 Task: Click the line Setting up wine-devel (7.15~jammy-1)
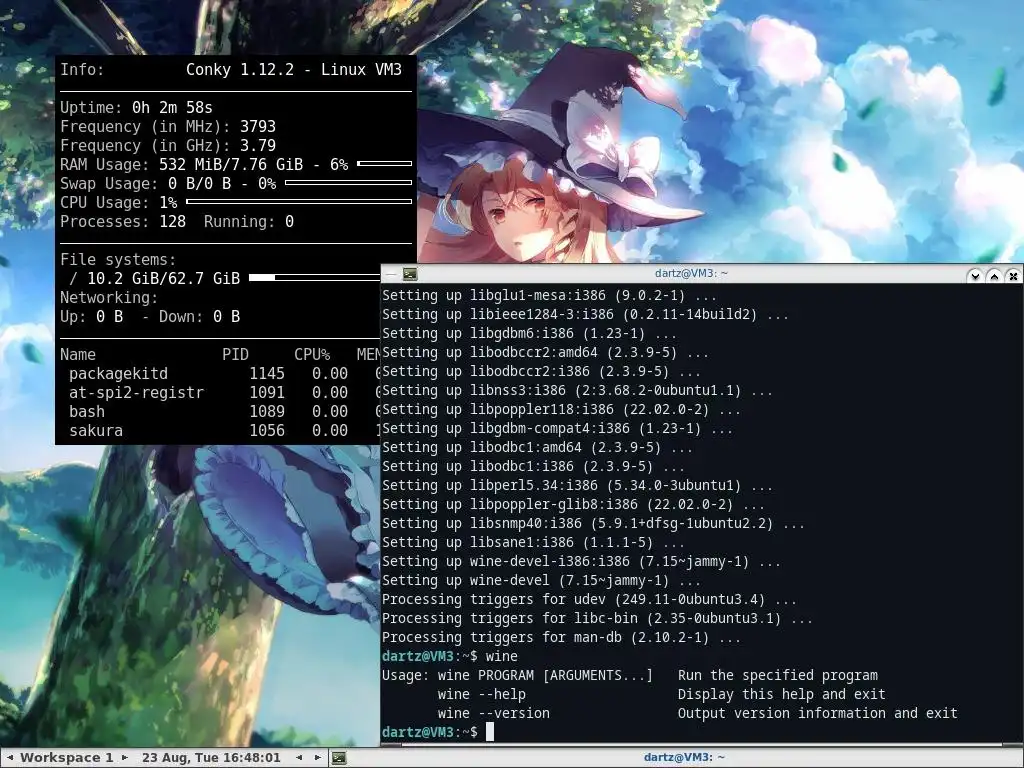541,579
